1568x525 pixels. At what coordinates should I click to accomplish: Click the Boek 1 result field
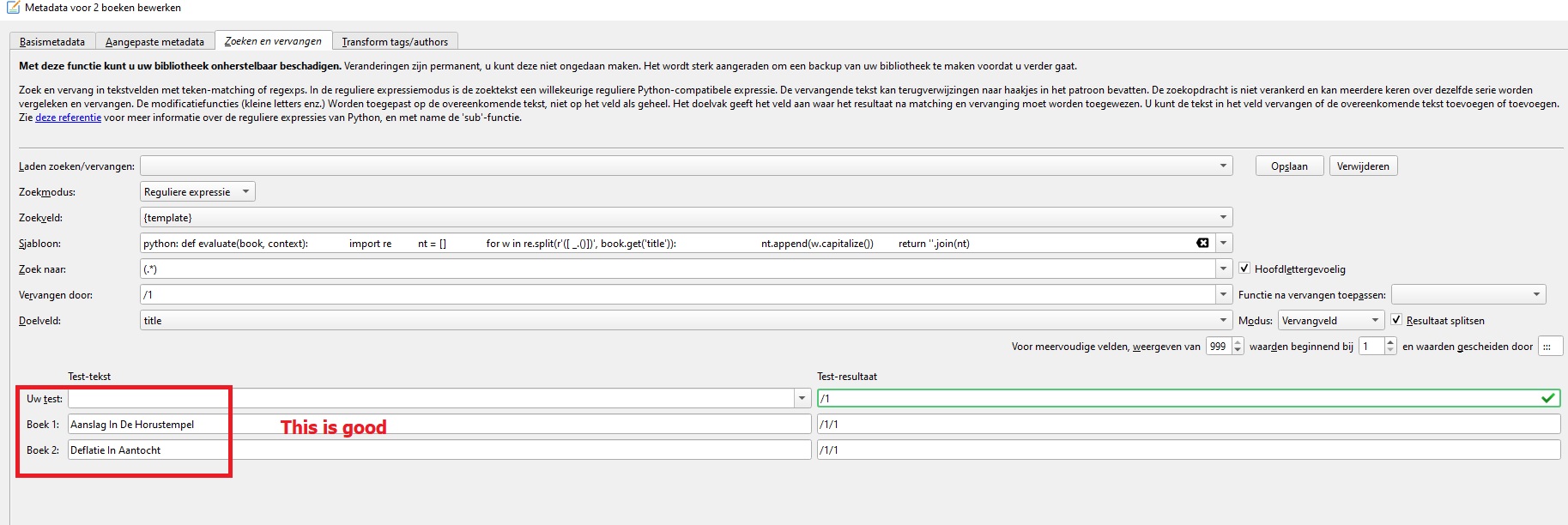click(1189, 424)
